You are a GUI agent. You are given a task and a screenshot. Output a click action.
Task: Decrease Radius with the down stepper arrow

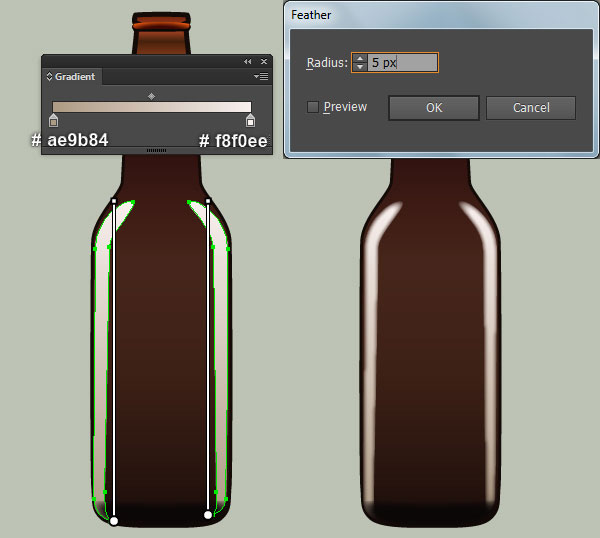(x=360, y=67)
